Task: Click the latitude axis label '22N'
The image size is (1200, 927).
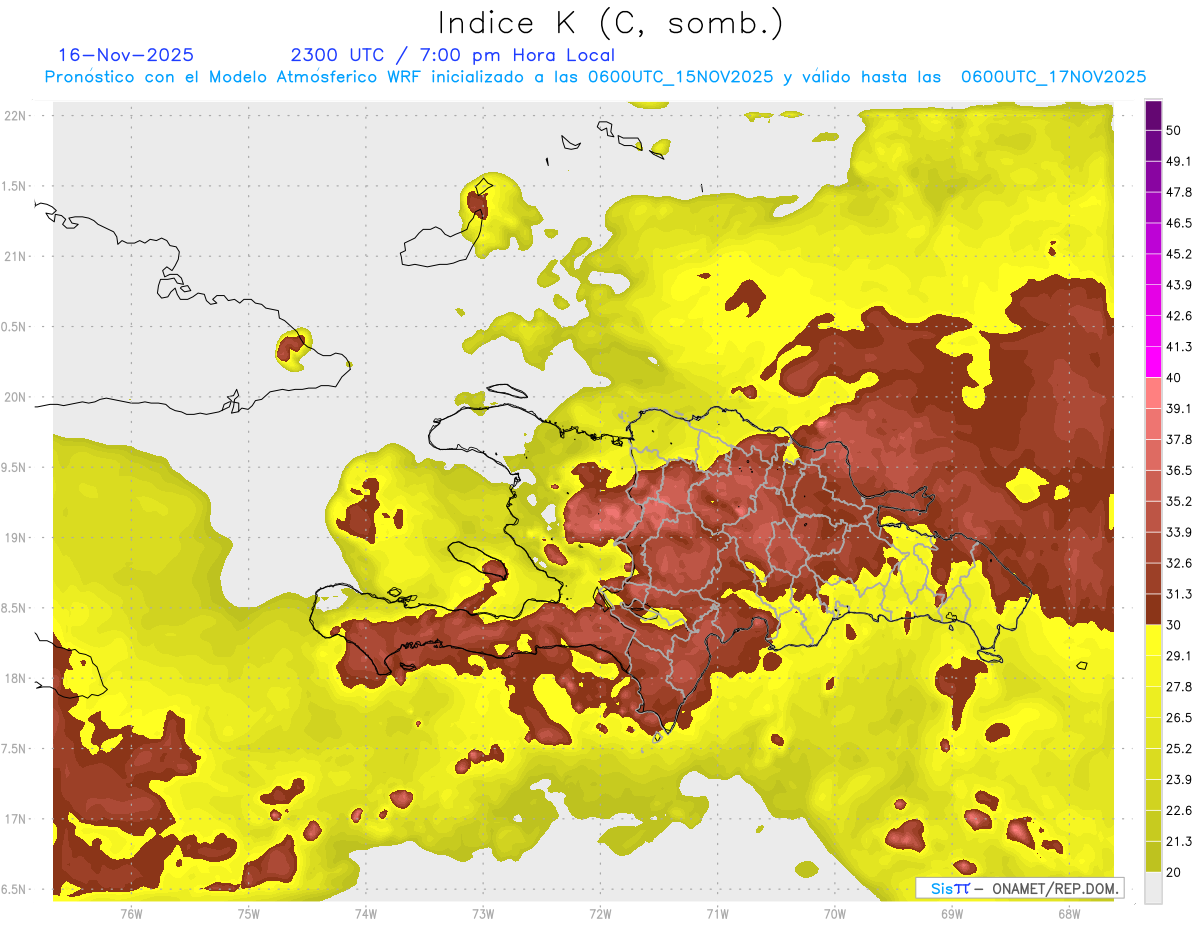Action: (x=15, y=115)
